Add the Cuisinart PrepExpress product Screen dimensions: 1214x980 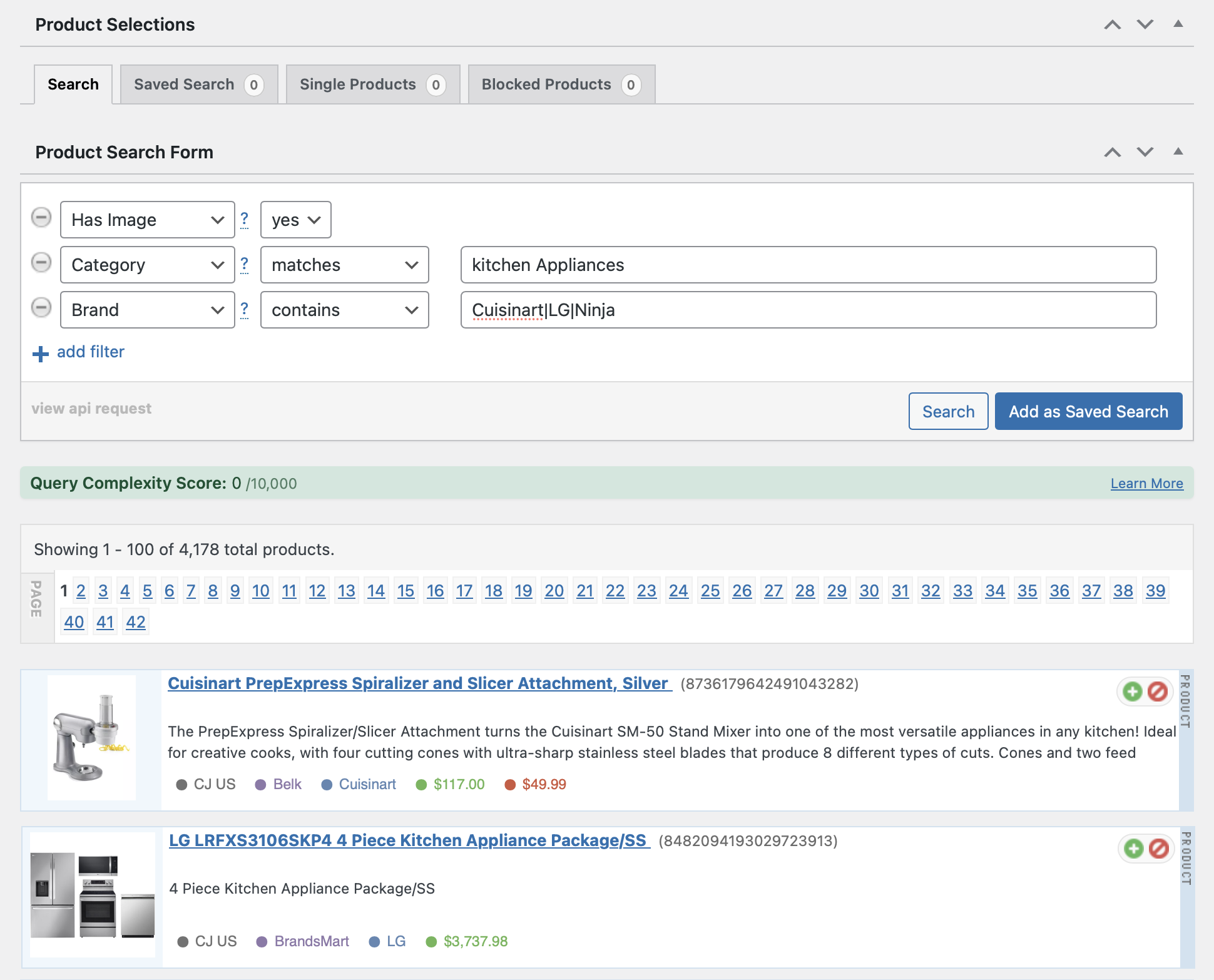tap(1132, 692)
